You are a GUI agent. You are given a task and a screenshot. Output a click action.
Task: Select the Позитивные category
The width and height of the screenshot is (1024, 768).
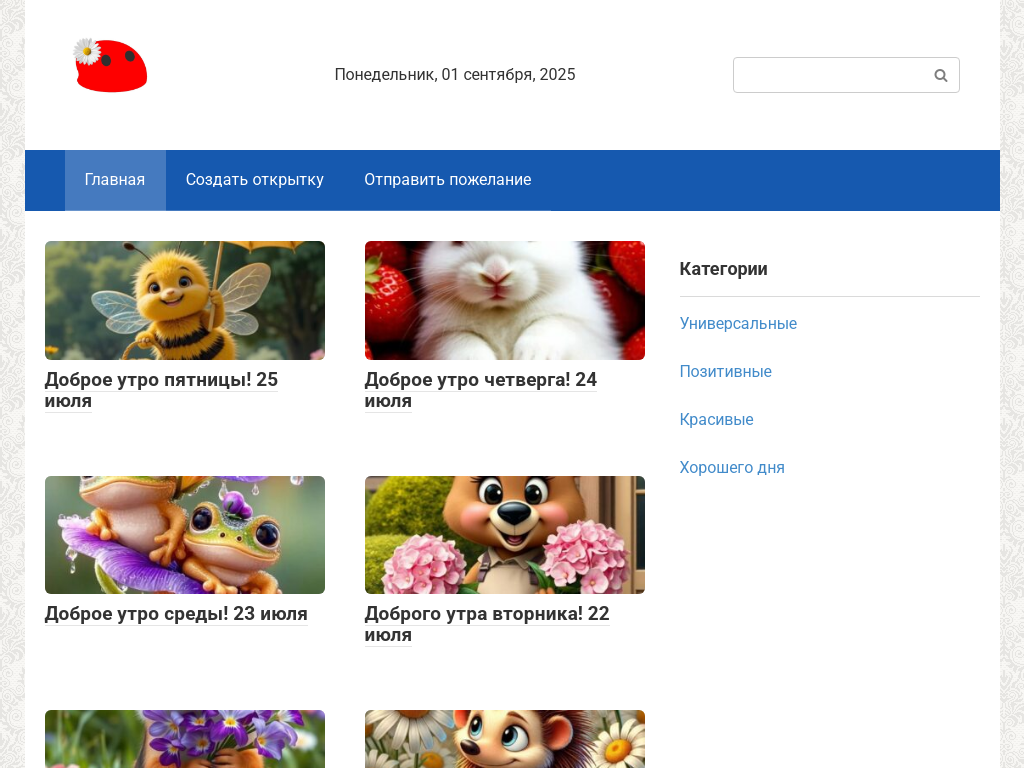[x=726, y=372]
